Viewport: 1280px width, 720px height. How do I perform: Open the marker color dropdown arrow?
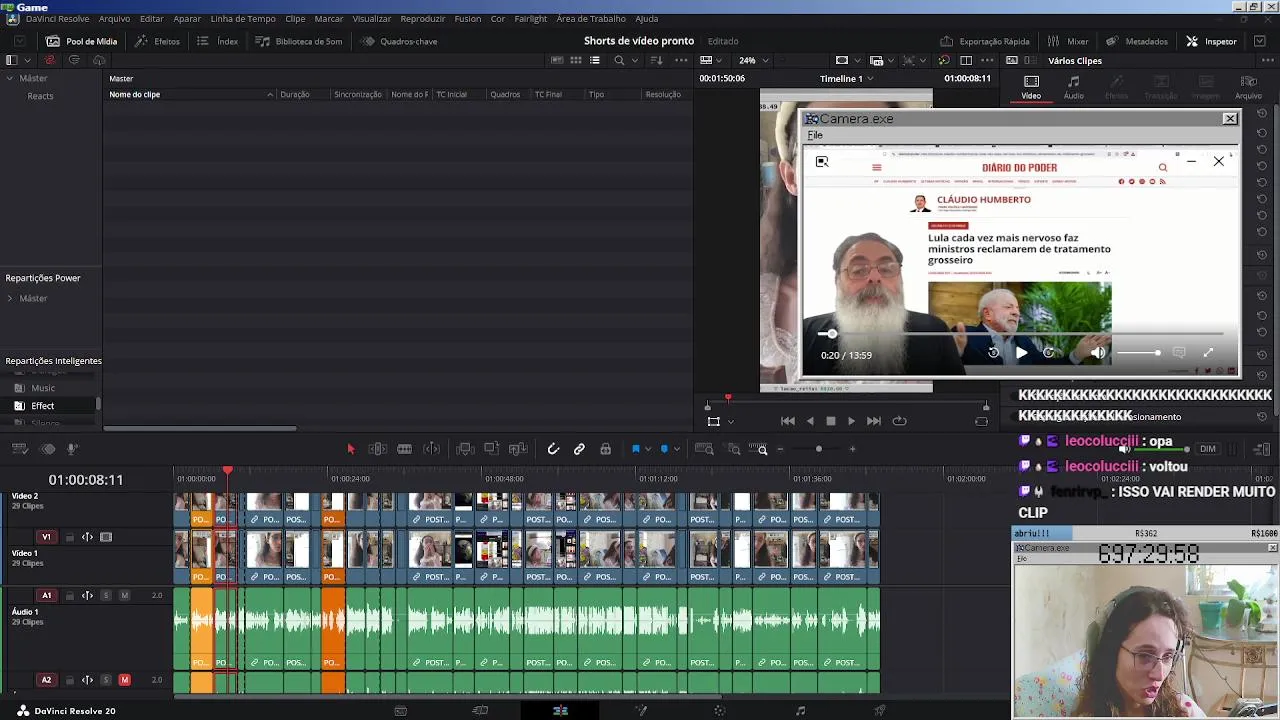[677, 449]
